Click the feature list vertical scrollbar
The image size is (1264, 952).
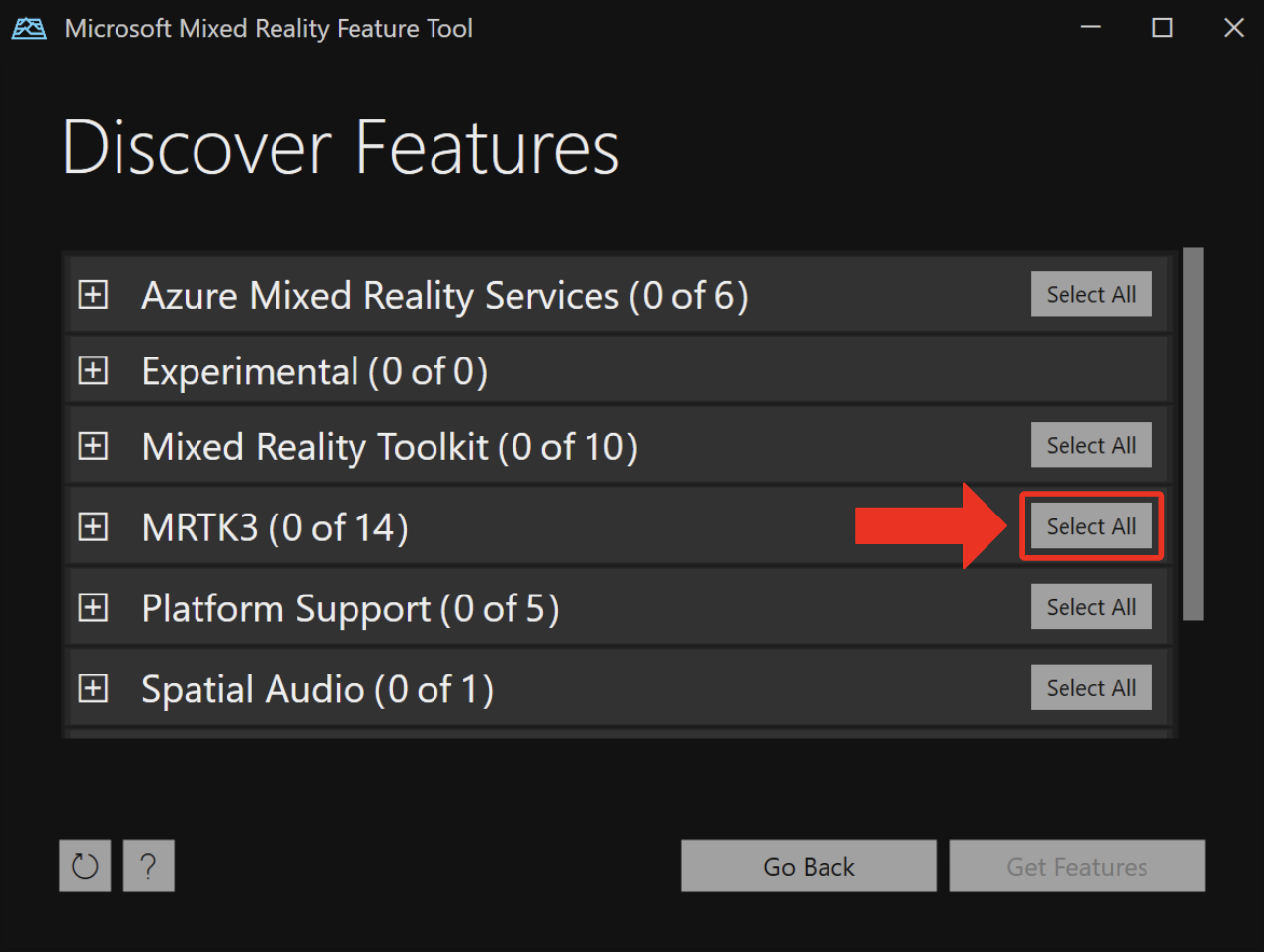tap(1193, 434)
